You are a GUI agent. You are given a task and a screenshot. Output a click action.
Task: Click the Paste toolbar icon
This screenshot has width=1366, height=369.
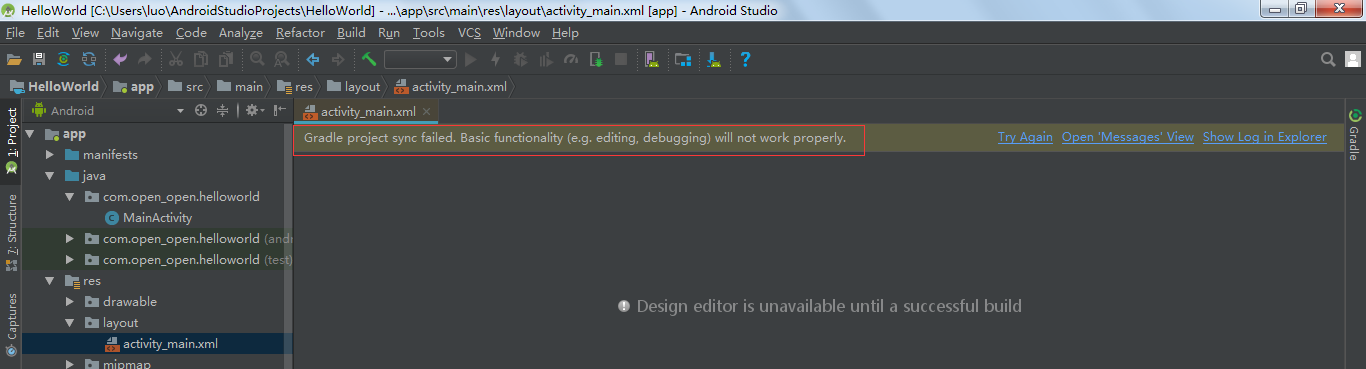click(226, 60)
